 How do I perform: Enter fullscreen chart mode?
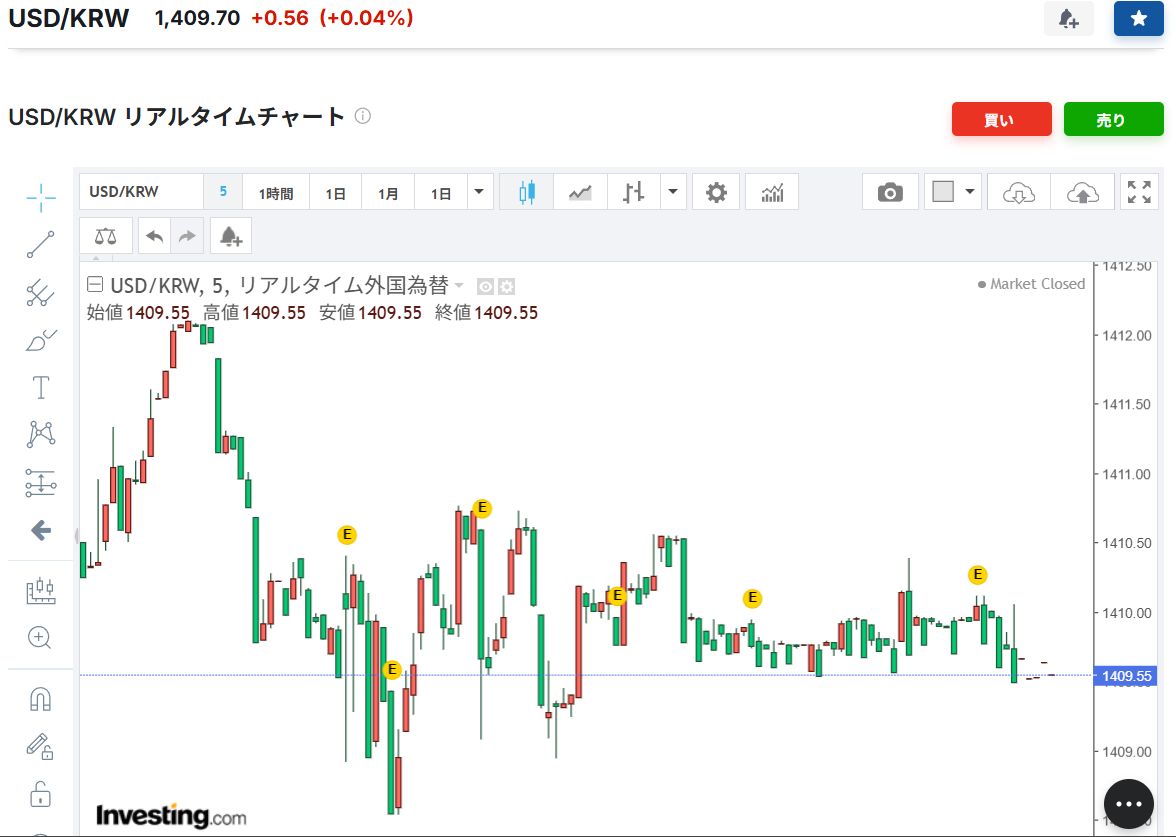coord(1139,192)
